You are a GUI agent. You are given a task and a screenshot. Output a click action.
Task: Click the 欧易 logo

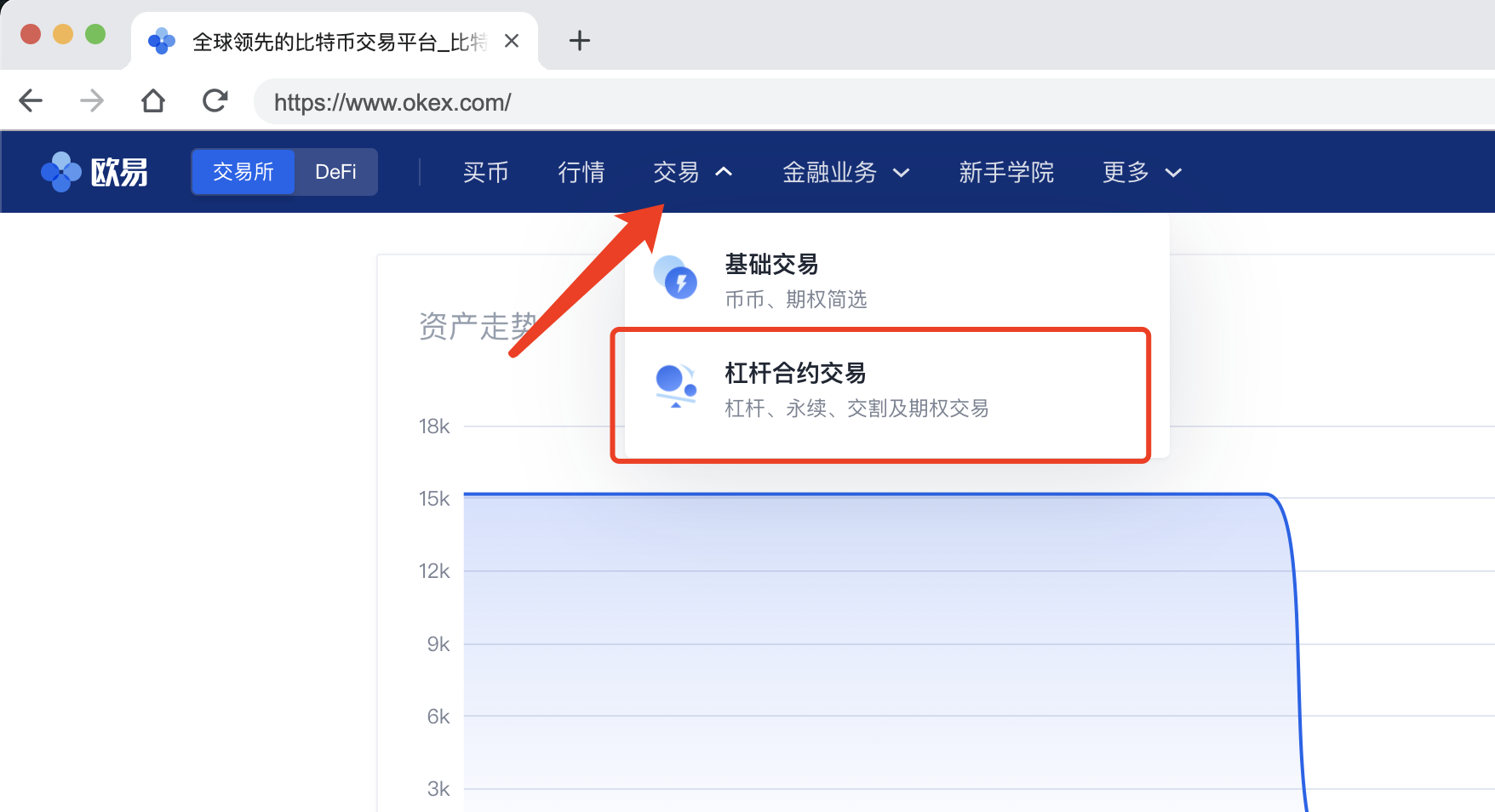coord(95,172)
